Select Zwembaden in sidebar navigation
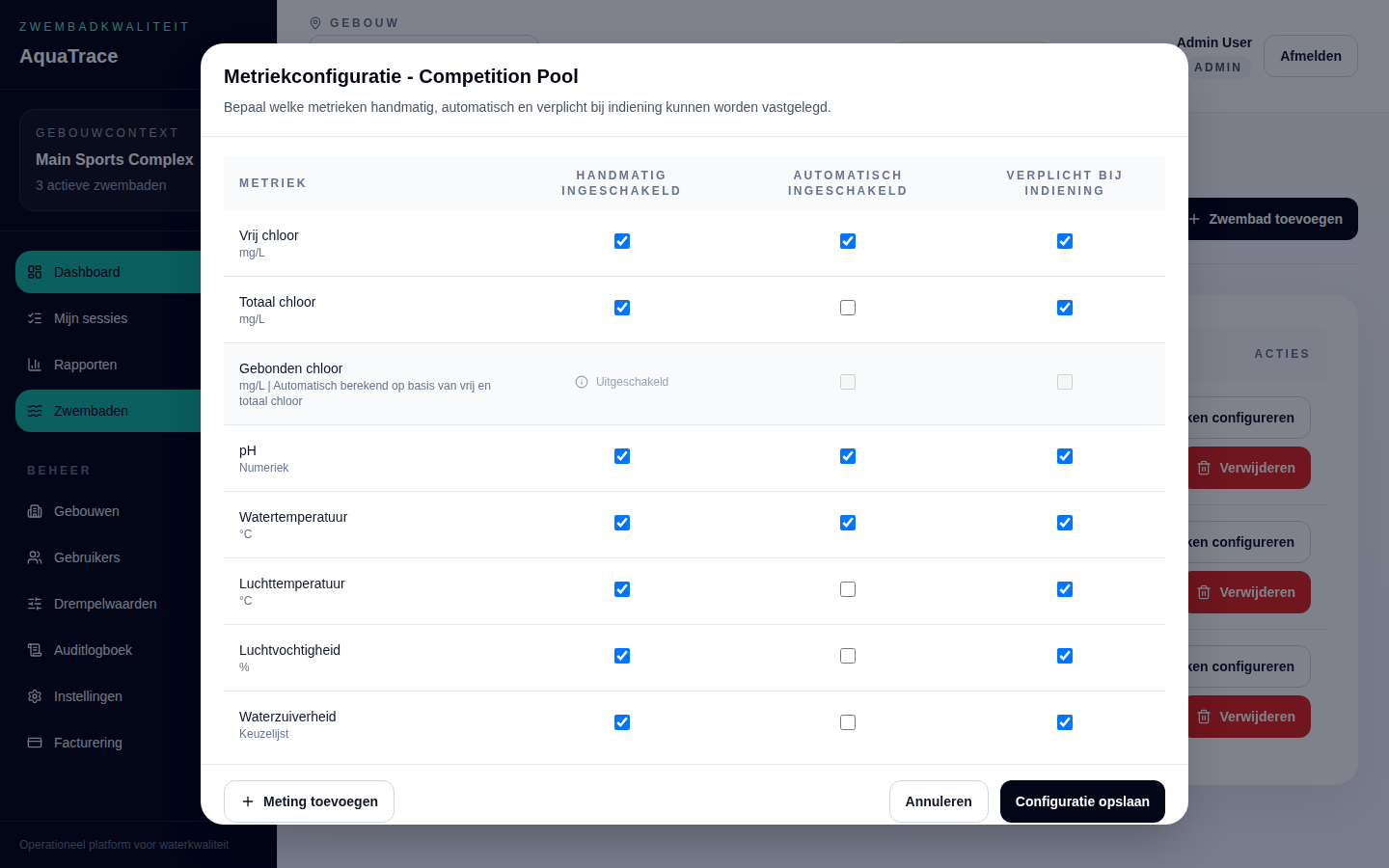 [x=108, y=411]
